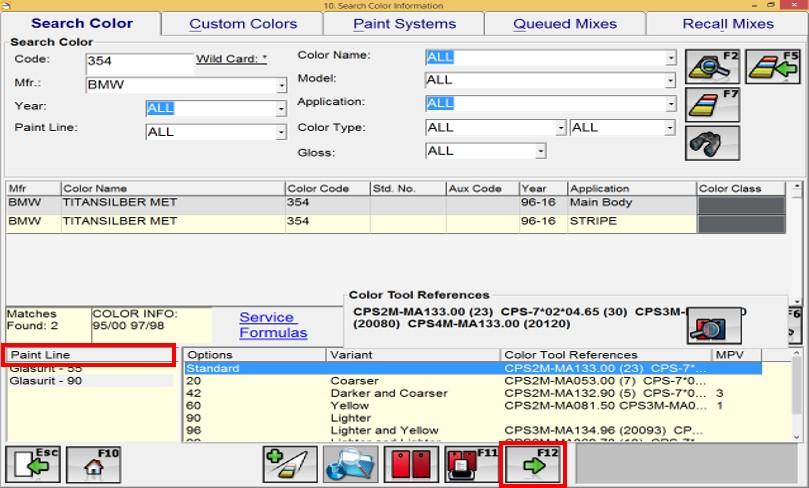Viewport: 809px width, 488px height.
Task: Open the Queued Mixes tab
Action: tap(565, 24)
